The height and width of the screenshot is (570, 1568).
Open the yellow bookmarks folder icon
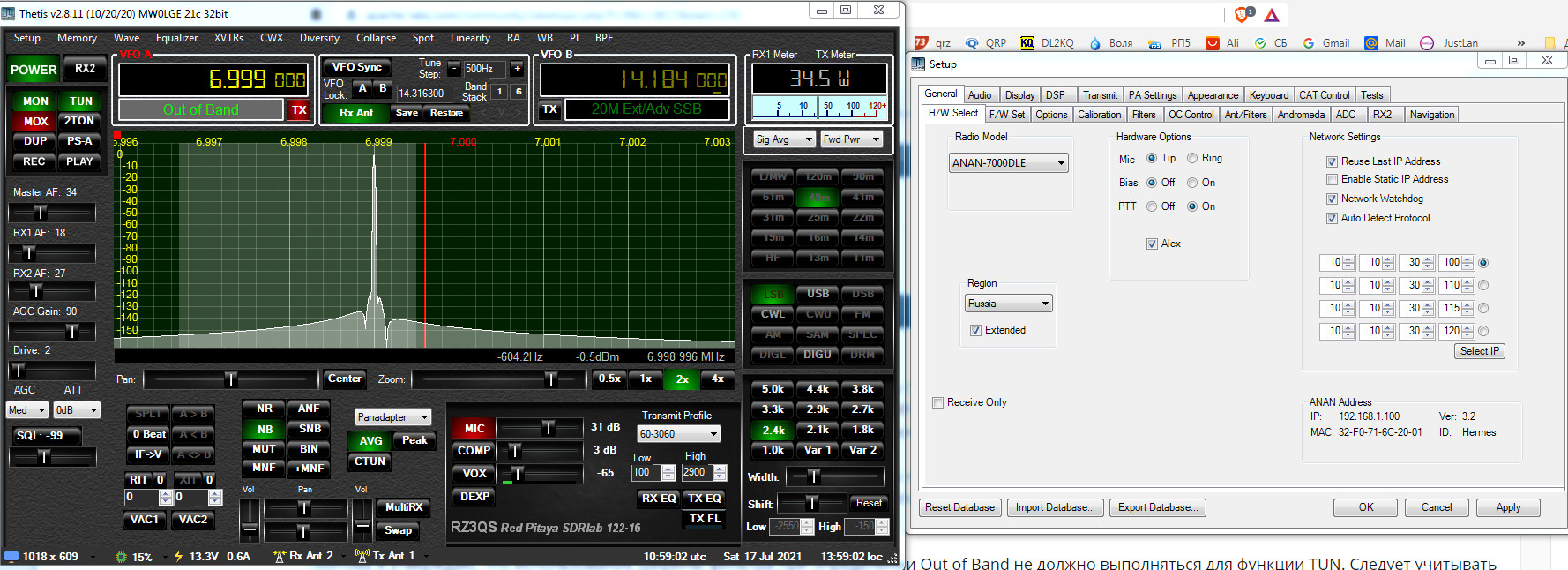1549,42
